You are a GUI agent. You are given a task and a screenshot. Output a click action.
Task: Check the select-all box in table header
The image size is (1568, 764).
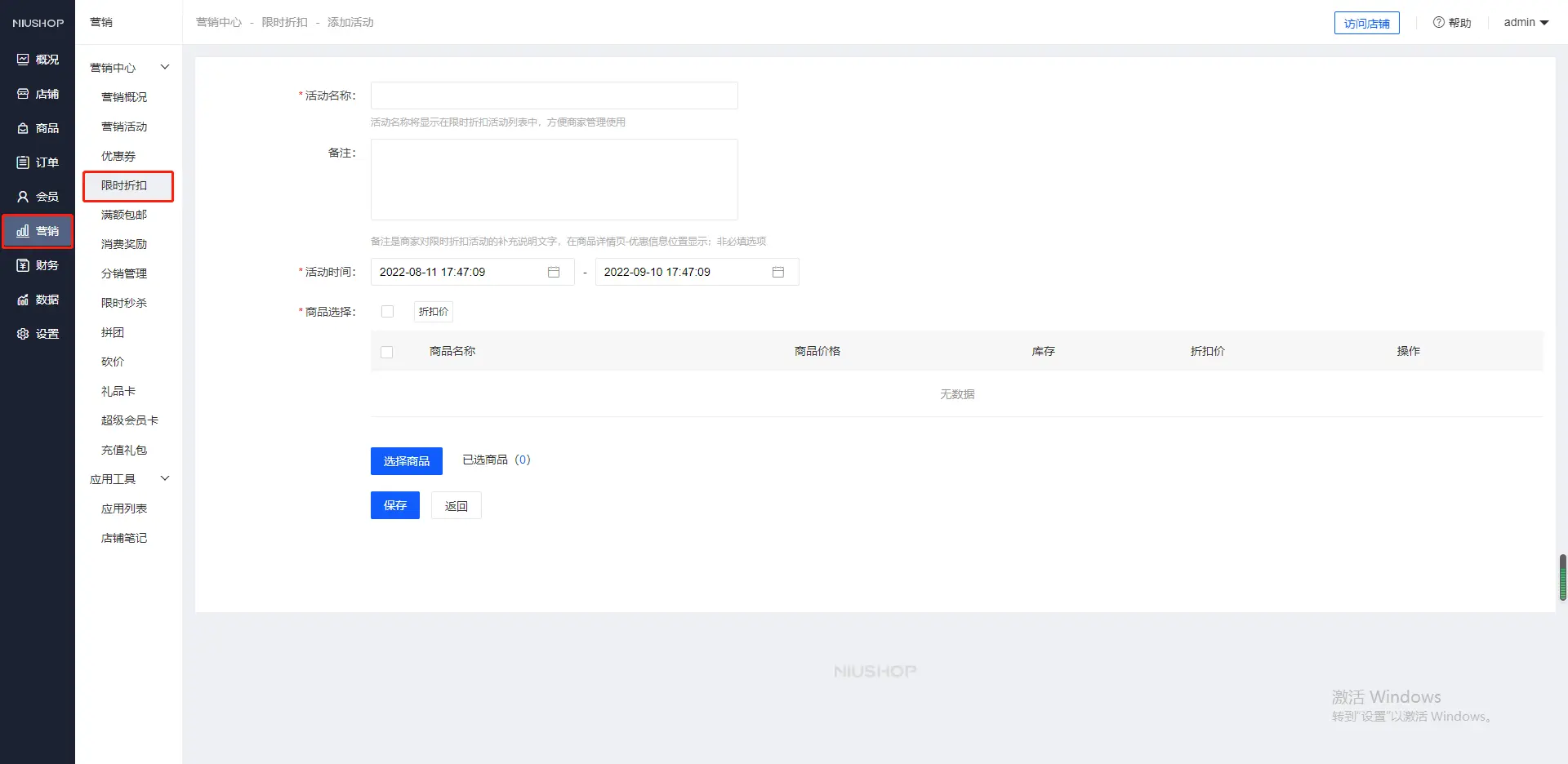387,352
